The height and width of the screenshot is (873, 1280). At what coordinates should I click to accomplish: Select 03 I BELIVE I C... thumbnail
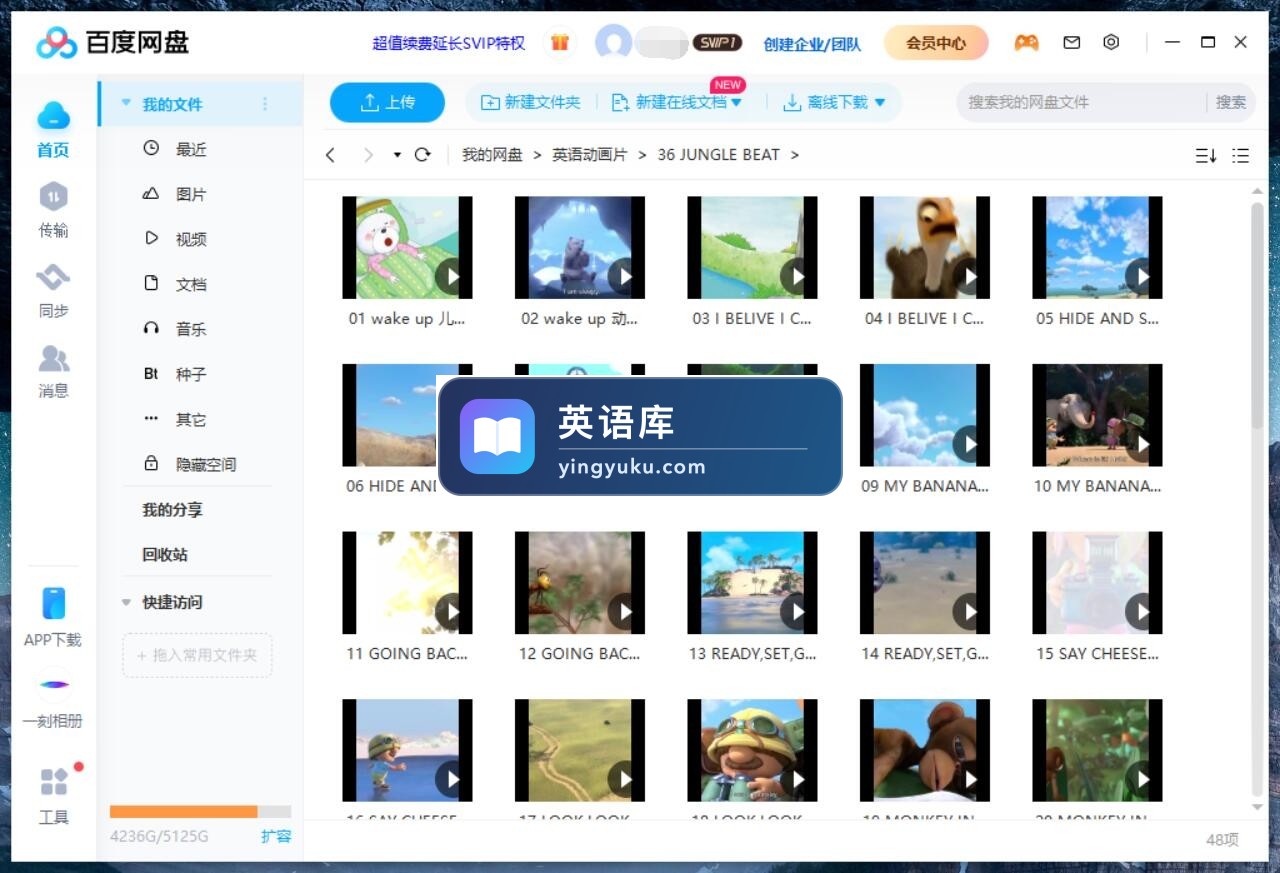point(752,247)
